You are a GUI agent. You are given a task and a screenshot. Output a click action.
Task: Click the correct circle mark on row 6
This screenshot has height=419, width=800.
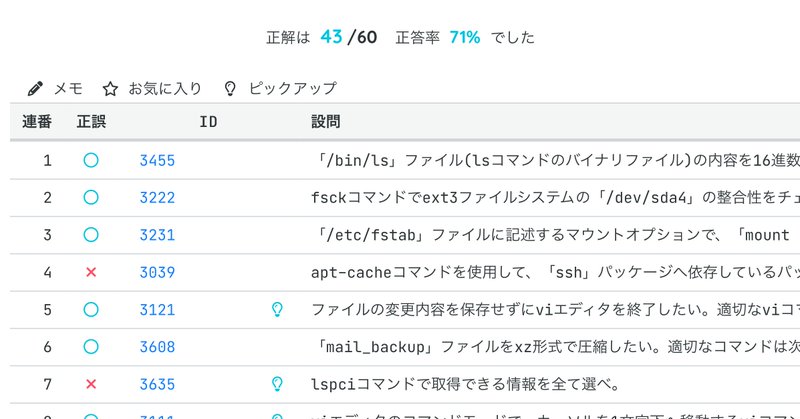(91, 347)
